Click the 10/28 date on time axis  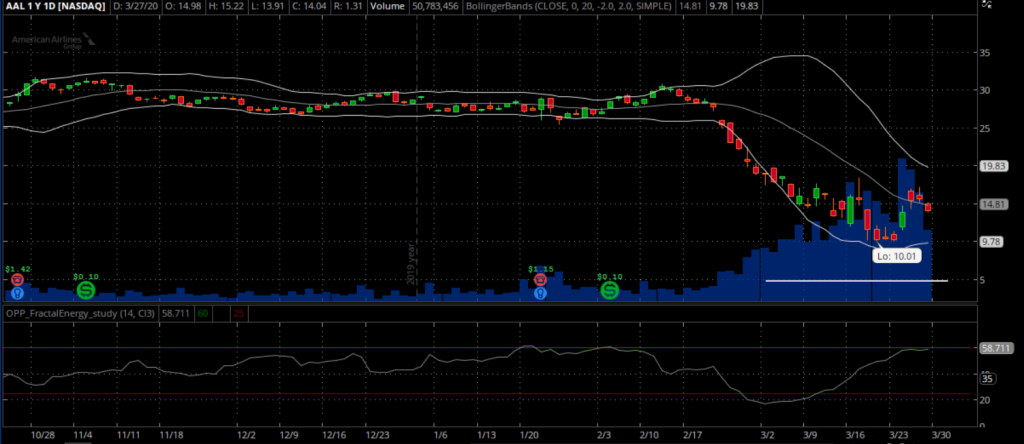click(x=41, y=435)
